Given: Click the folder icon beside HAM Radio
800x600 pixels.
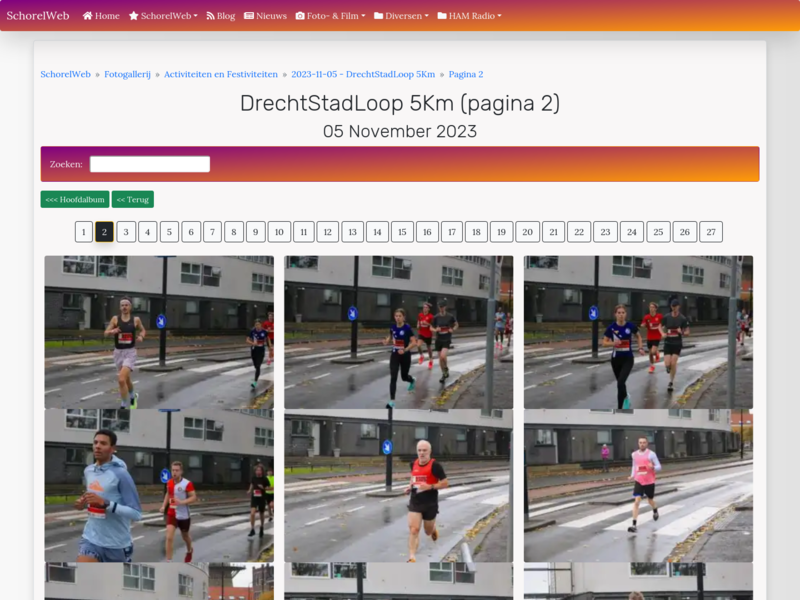Looking at the screenshot, I should 442,16.
